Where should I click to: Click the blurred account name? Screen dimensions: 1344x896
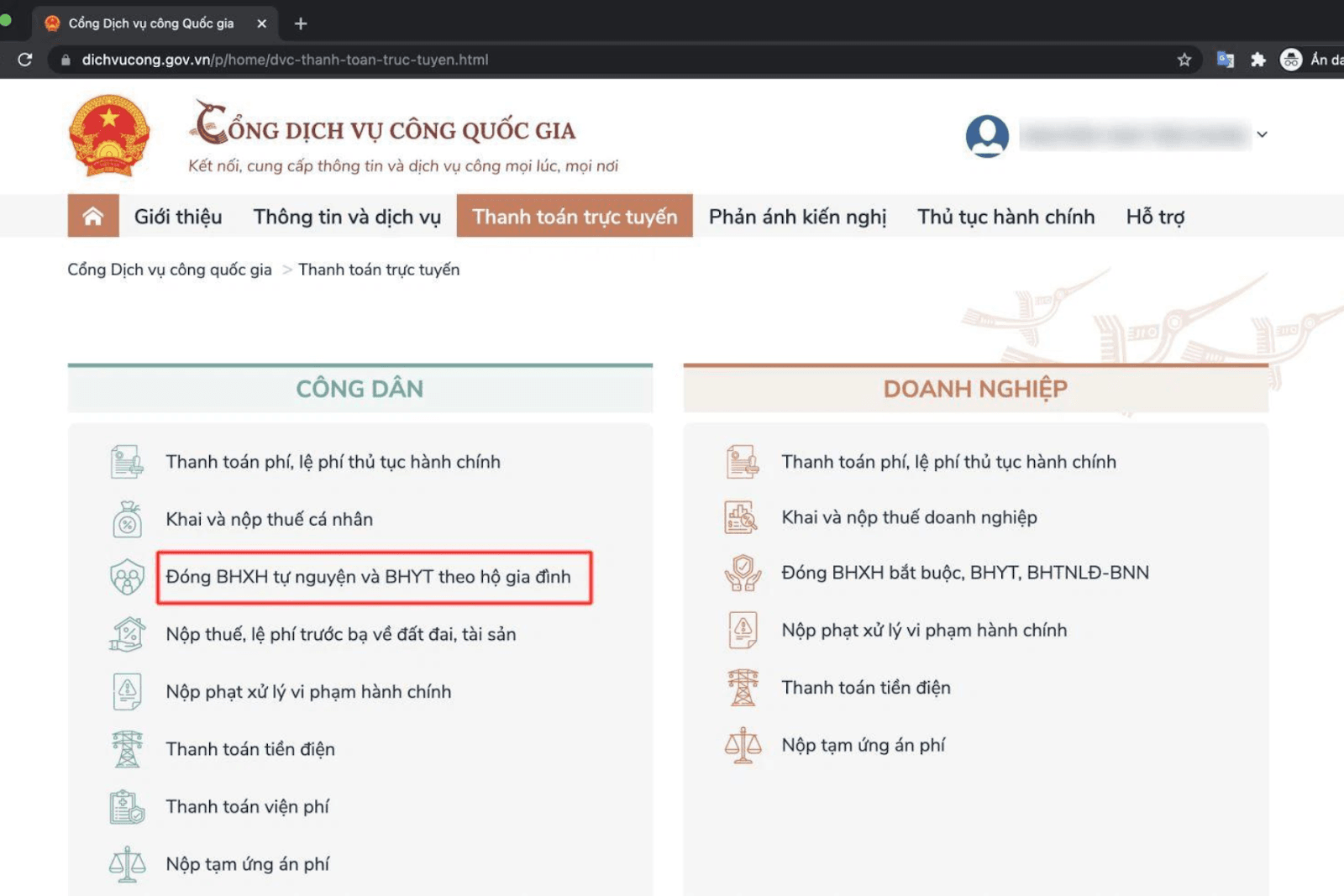pyautogui.click(x=1134, y=134)
